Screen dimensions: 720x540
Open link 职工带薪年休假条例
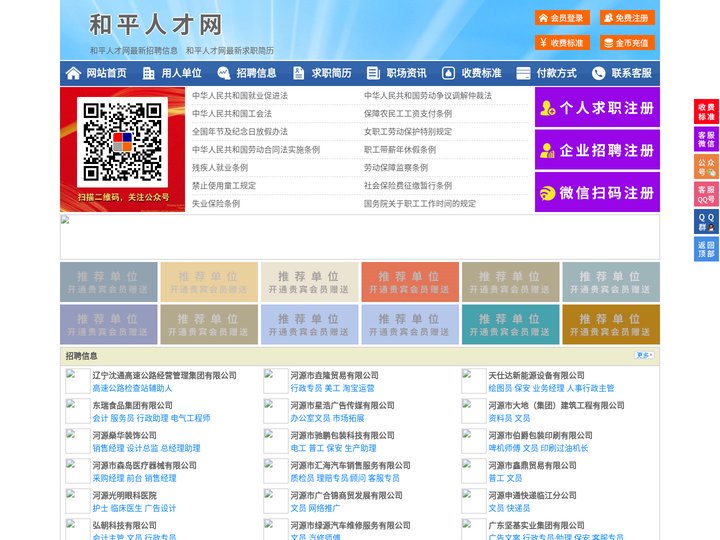click(x=400, y=150)
